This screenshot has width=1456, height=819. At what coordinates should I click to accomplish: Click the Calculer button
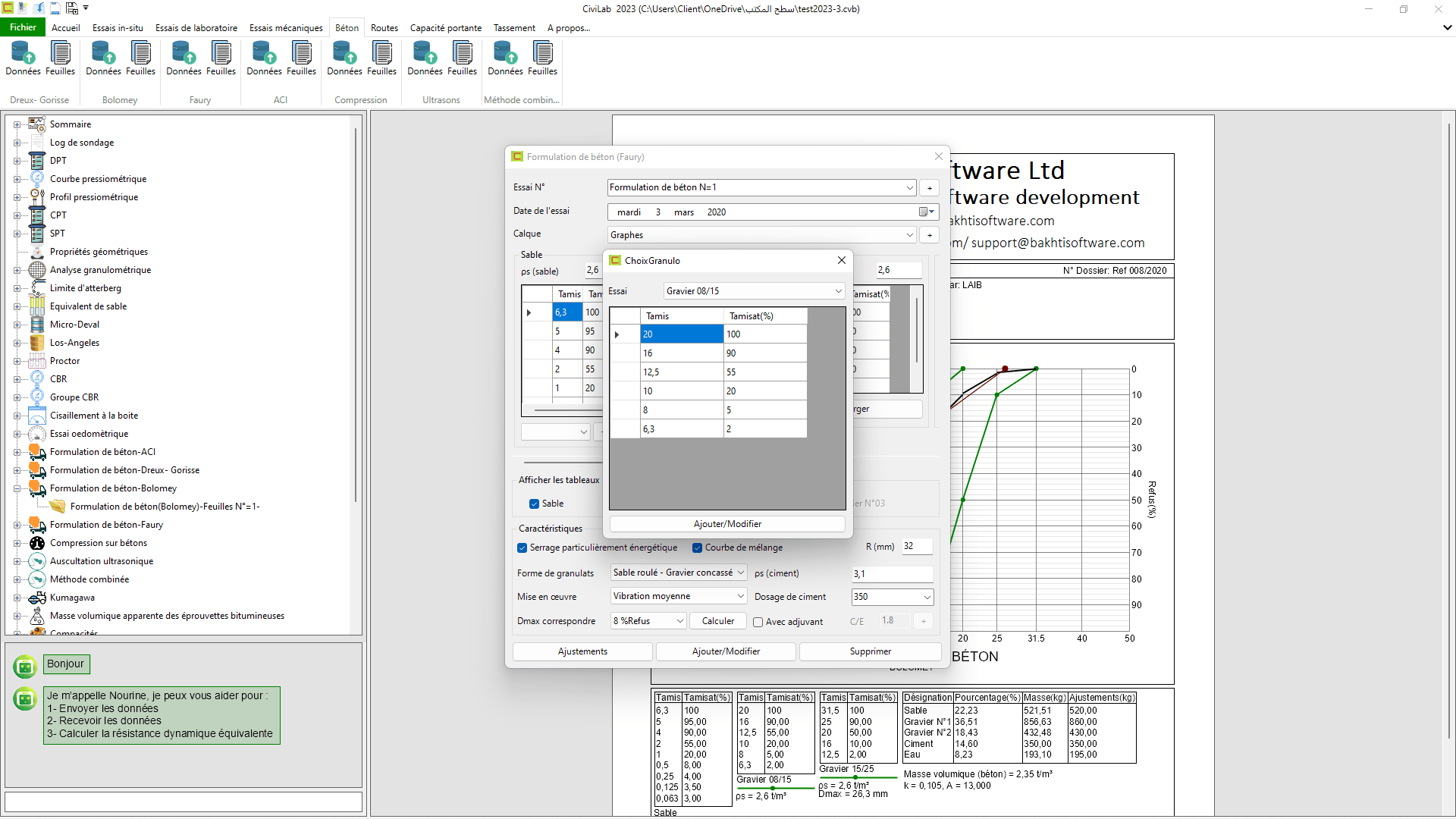click(x=718, y=621)
